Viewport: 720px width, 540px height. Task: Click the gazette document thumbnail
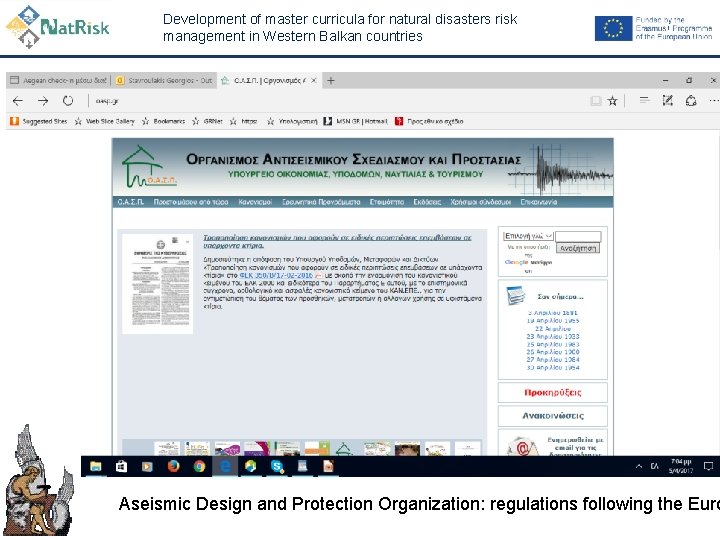pyautogui.click(x=158, y=283)
